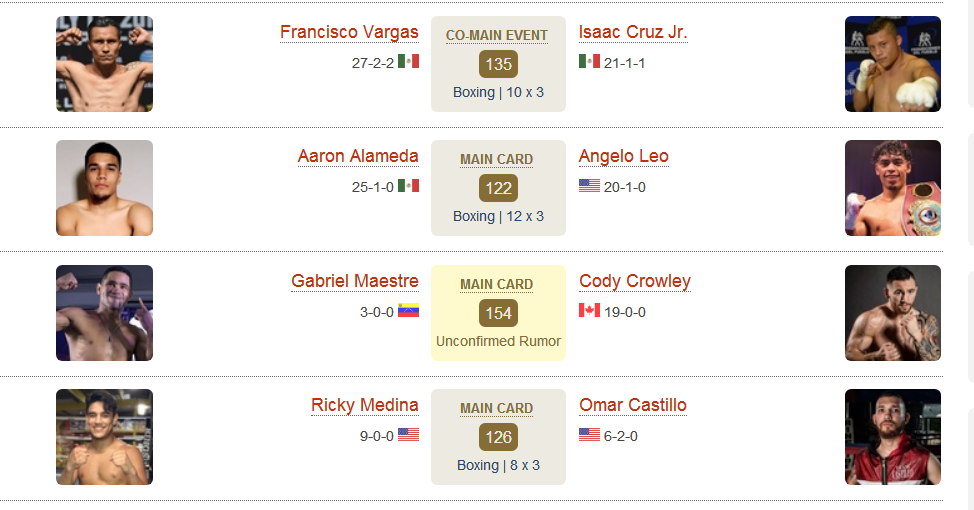Click the Canada flag next to Cody Crowley's record

589,310
